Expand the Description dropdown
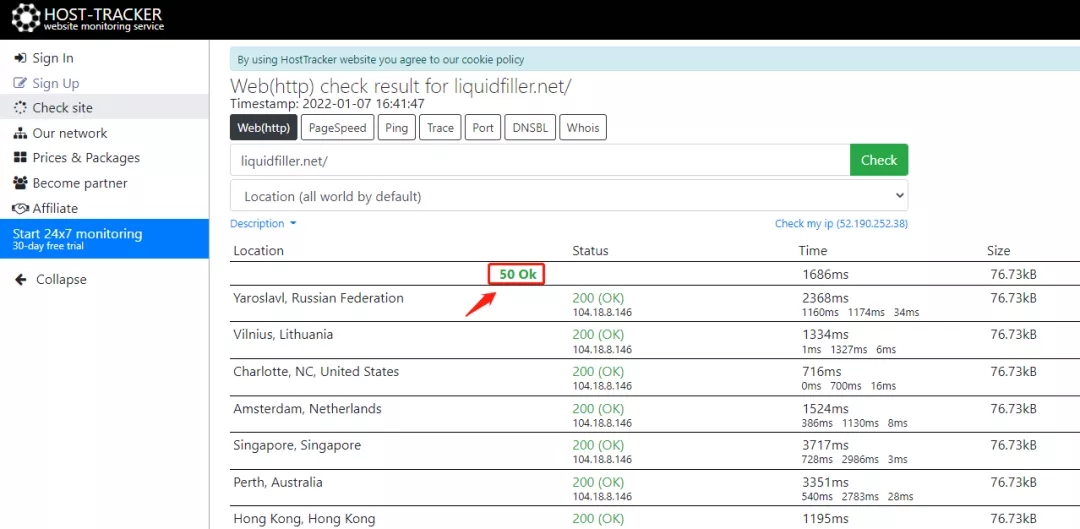The height and width of the screenshot is (529, 1080). pos(263,223)
